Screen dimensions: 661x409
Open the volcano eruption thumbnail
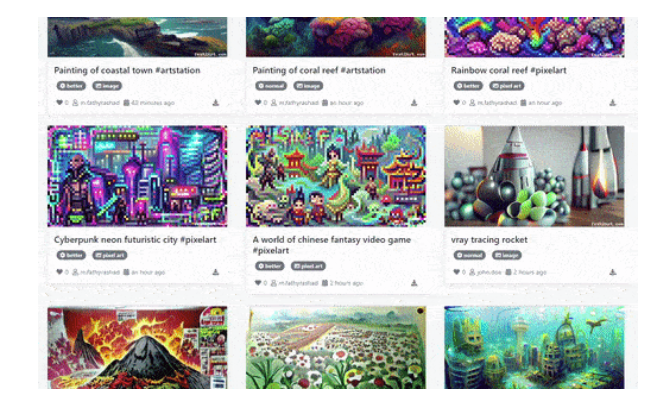coord(137,347)
